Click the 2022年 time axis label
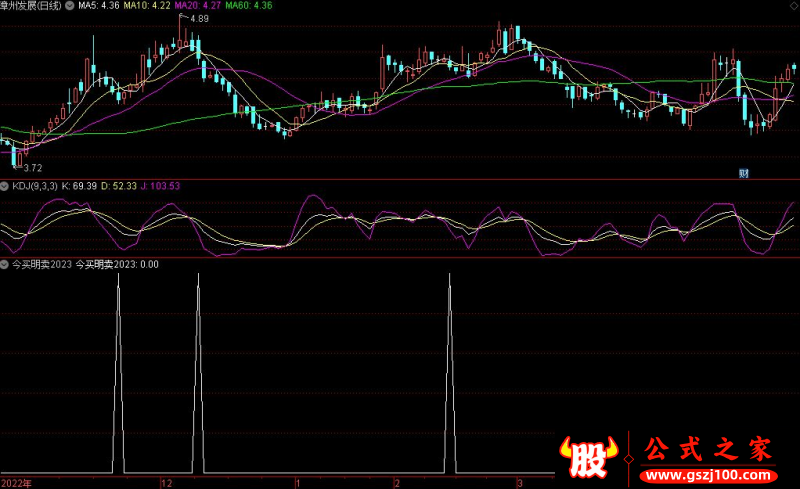Image resolution: width=800 pixels, height=489 pixels. (15, 482)
